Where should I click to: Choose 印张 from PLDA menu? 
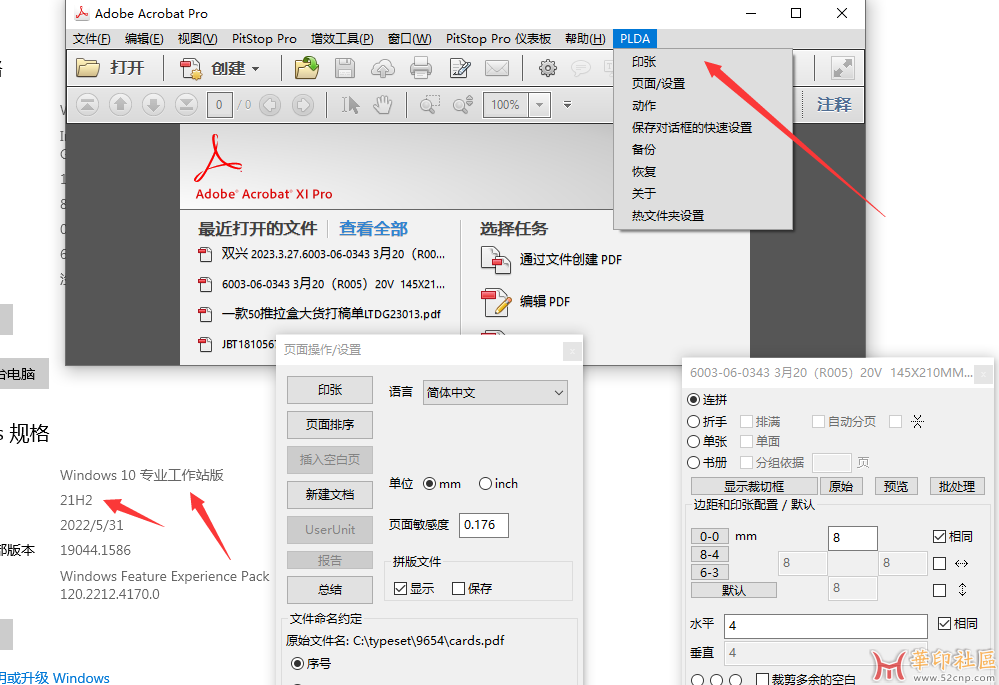(x=644, y=62)
